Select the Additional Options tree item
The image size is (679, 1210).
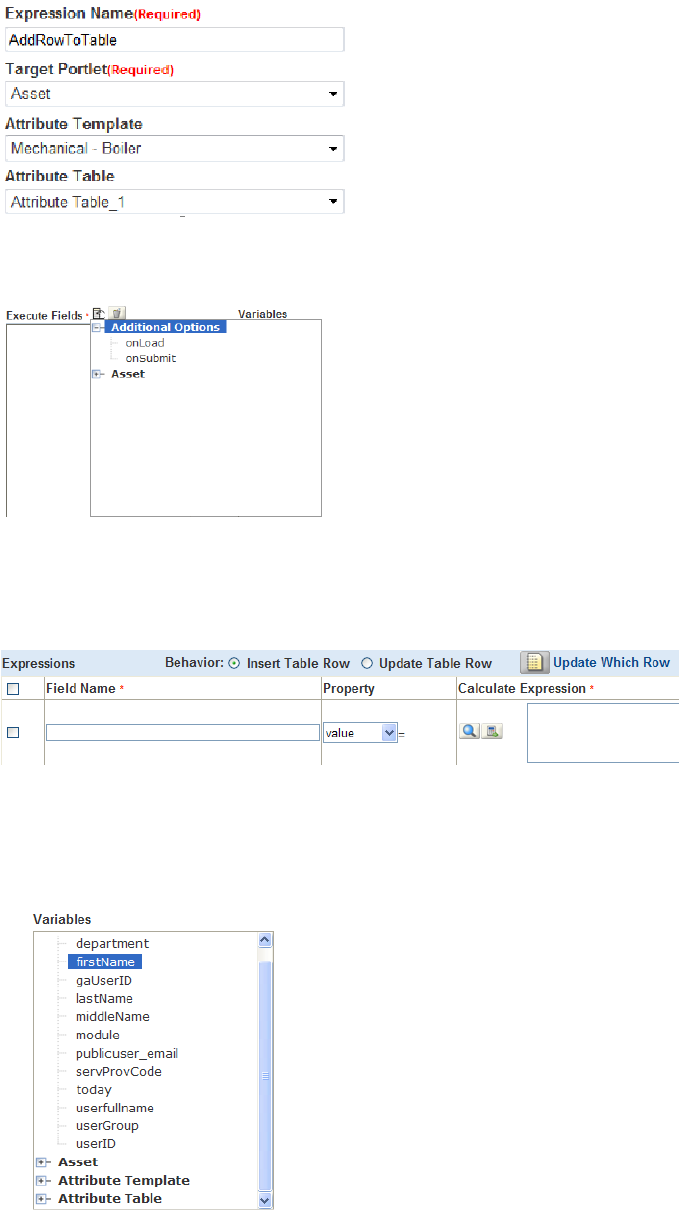(165, 327)
